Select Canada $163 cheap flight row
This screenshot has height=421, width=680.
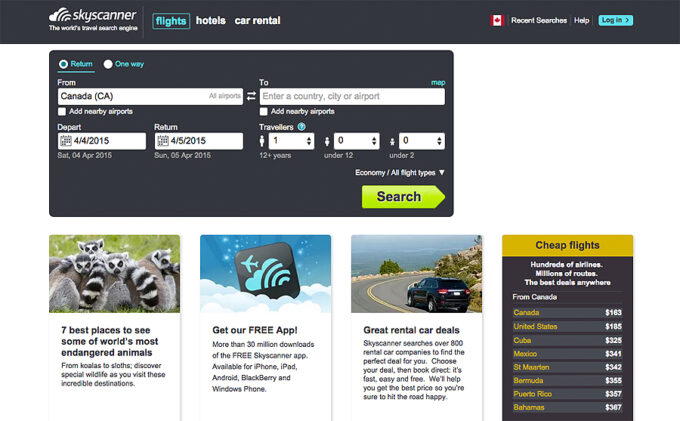(567, 313)
